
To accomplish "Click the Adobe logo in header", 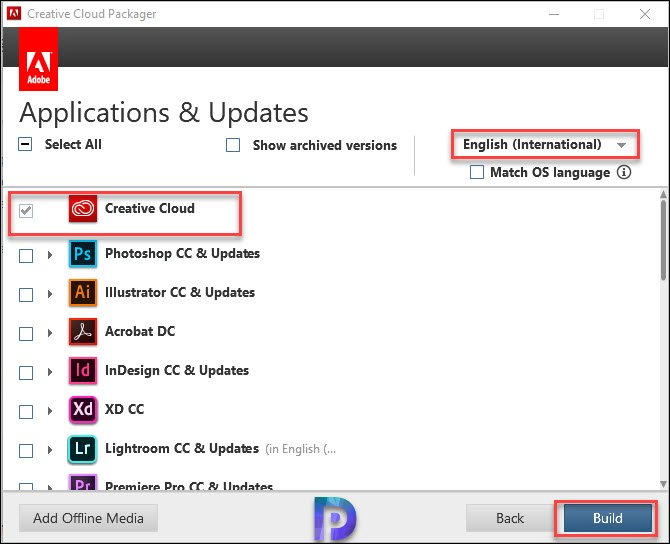I will [x=38, y=59].
